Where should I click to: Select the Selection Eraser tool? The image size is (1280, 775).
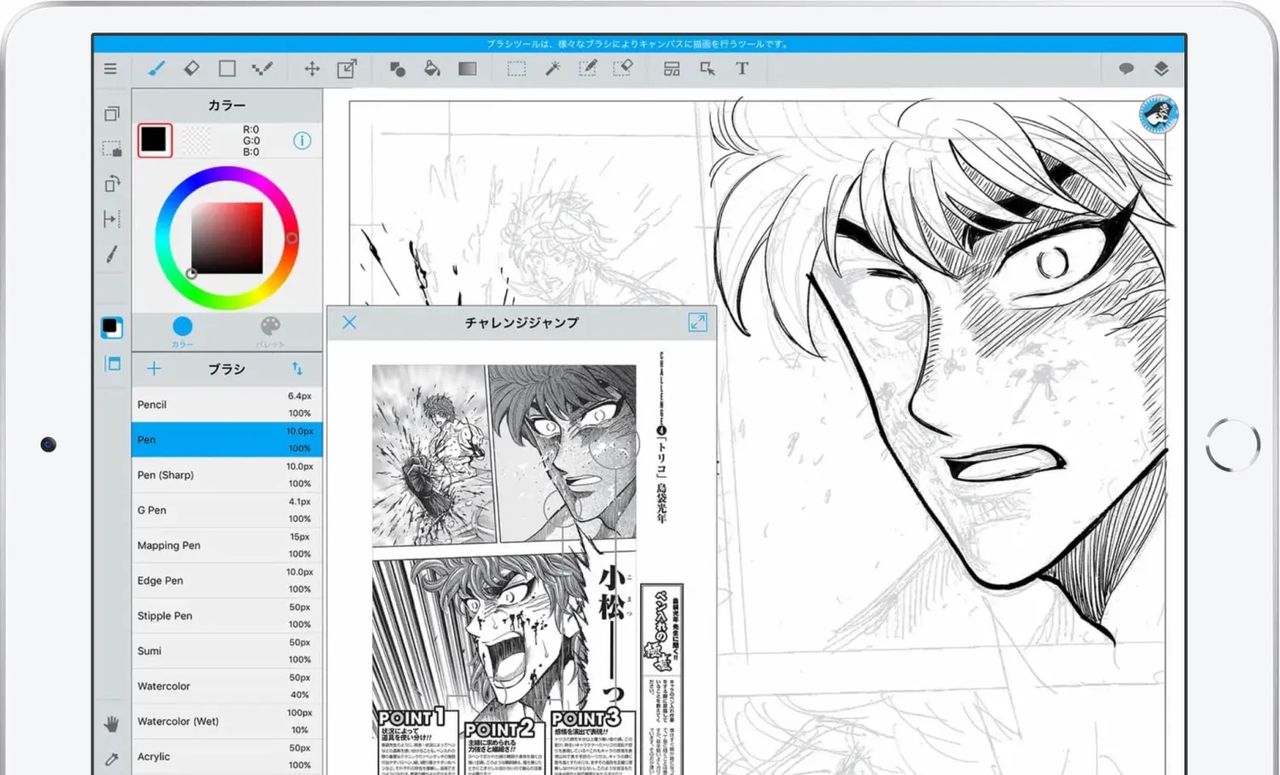(x=622, y=69)
